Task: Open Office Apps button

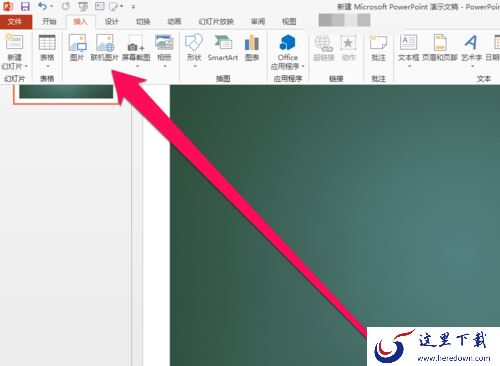Action: tap(288, 52)
